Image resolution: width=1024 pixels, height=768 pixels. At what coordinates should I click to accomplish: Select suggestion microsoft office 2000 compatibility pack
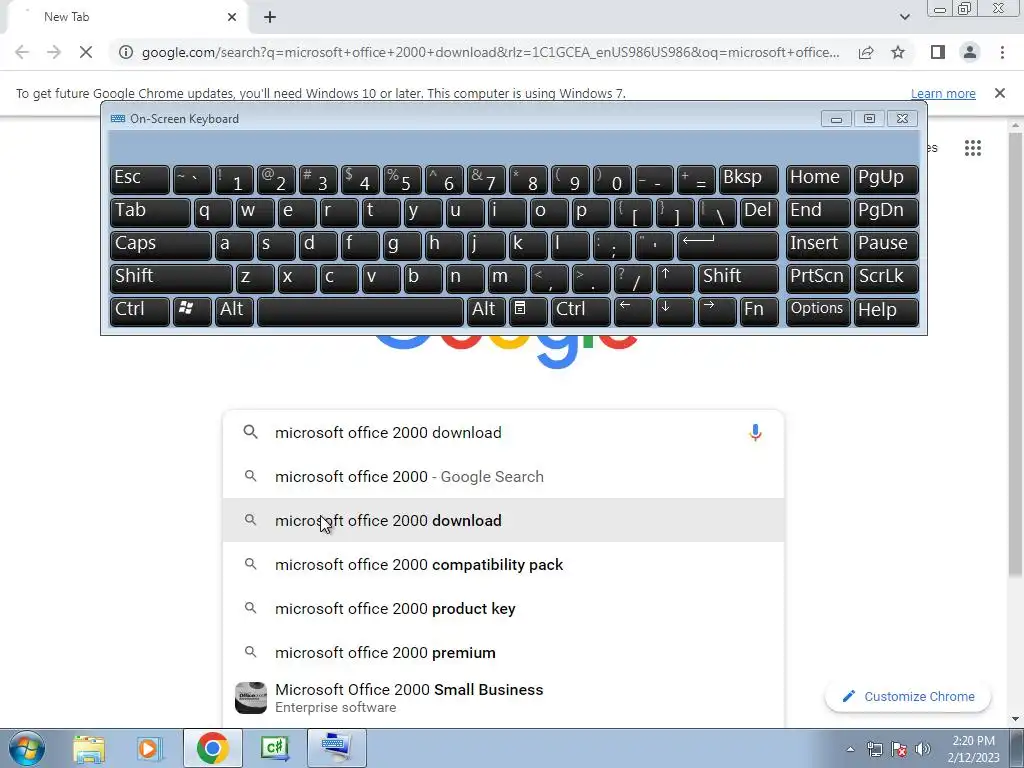point(503,564)
